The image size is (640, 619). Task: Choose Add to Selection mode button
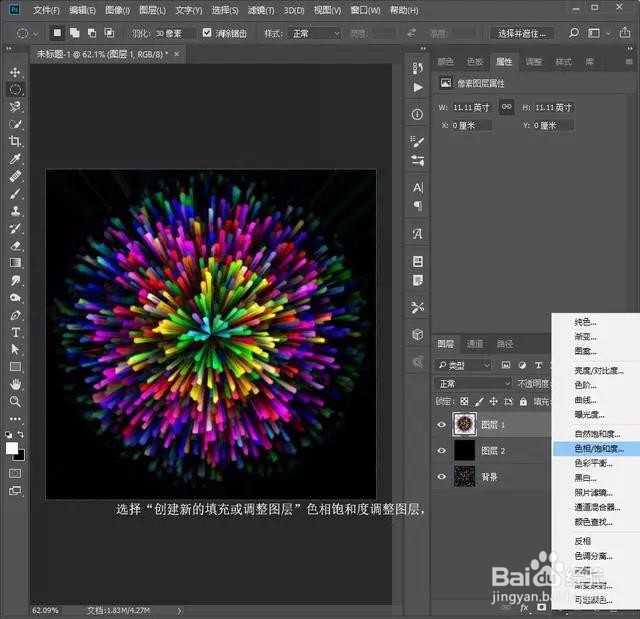(74, 33)
